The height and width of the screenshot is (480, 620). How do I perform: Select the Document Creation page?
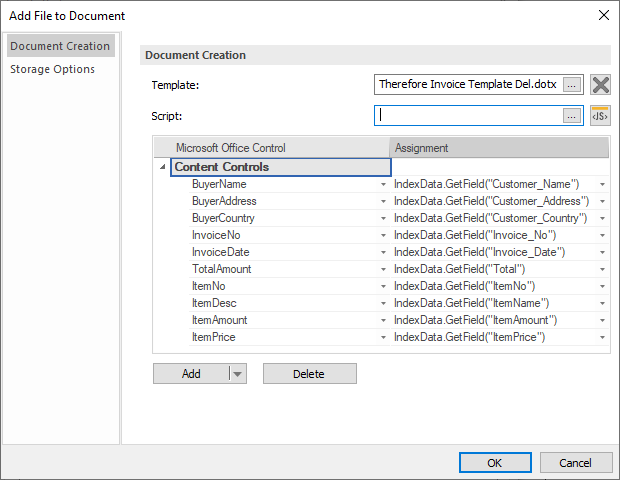(x=60, y=46)
